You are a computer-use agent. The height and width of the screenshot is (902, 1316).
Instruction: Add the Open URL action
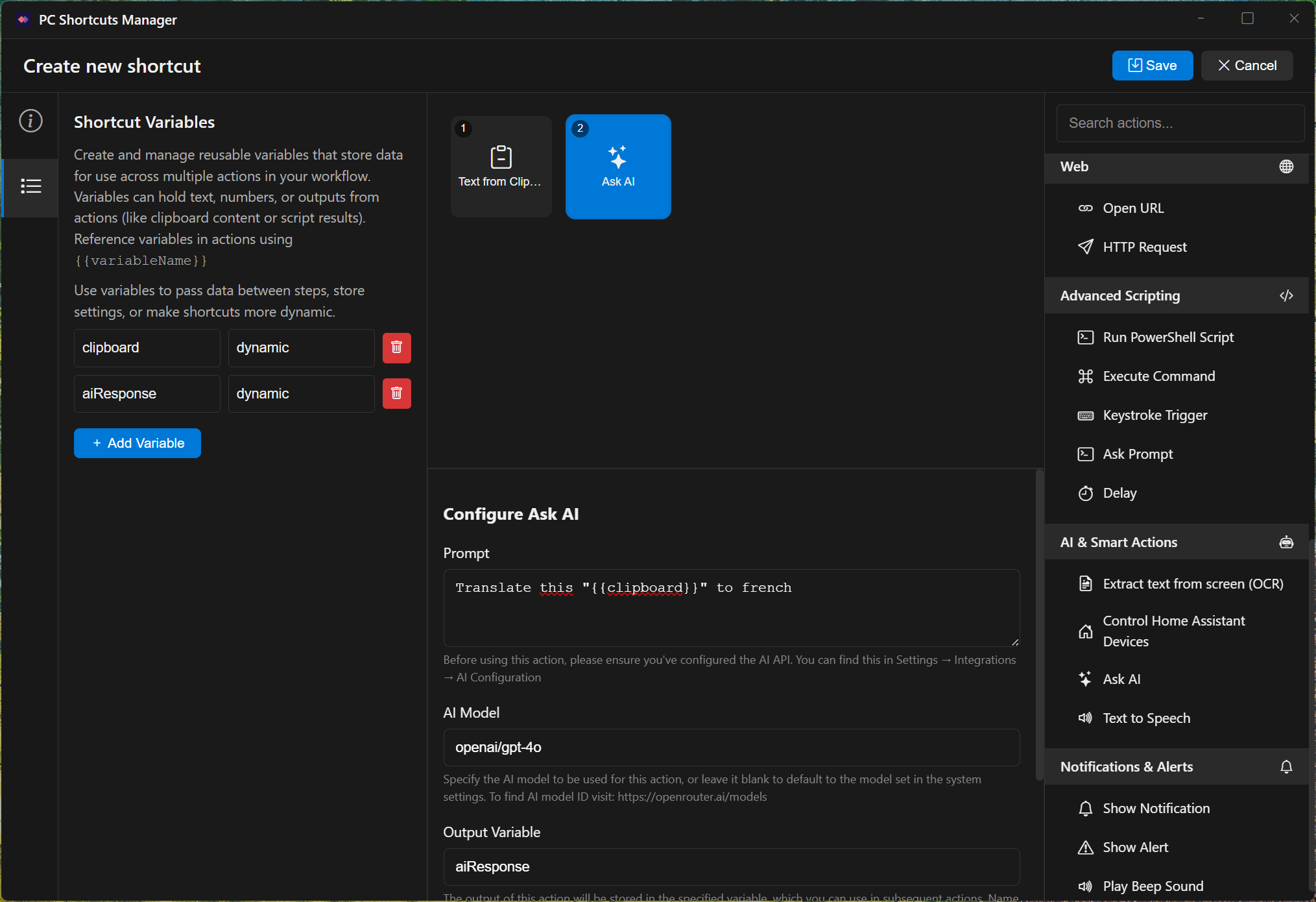click(x=1133, y=208)
